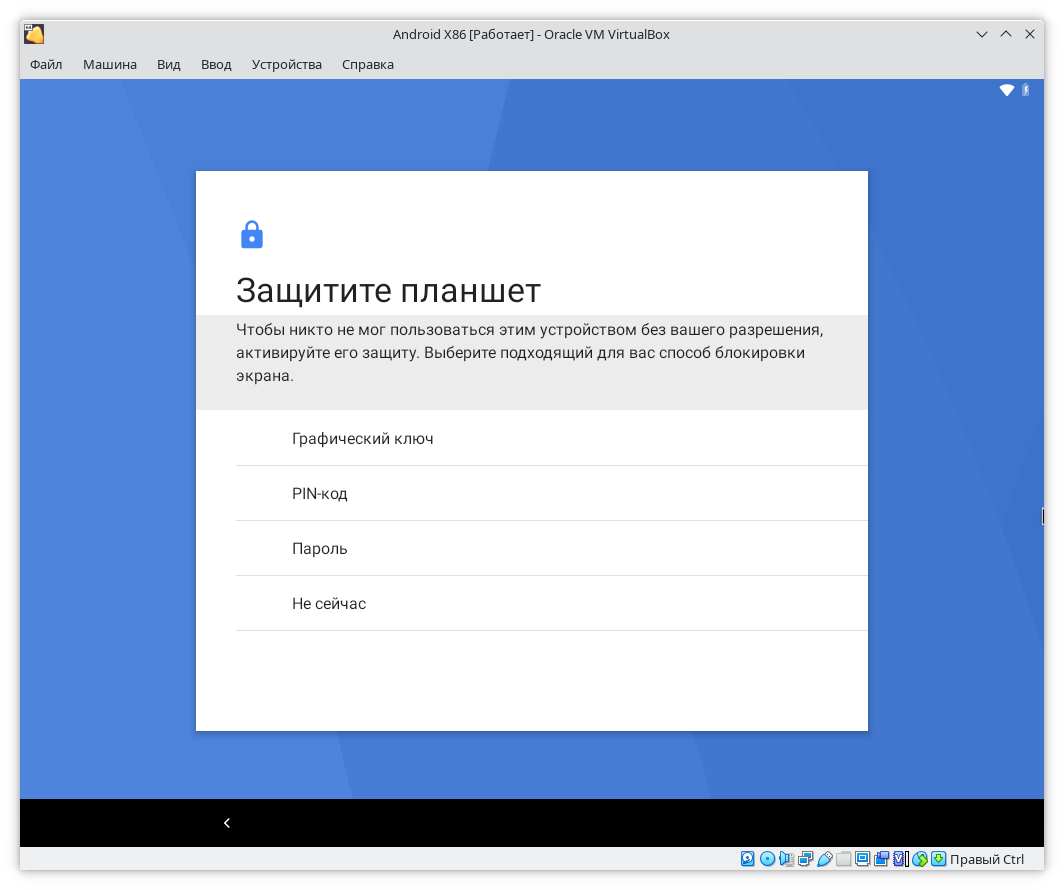The image size is (1064, 890).
Task: Click the VirtualBox window icon in title bar
Action: 34,34
